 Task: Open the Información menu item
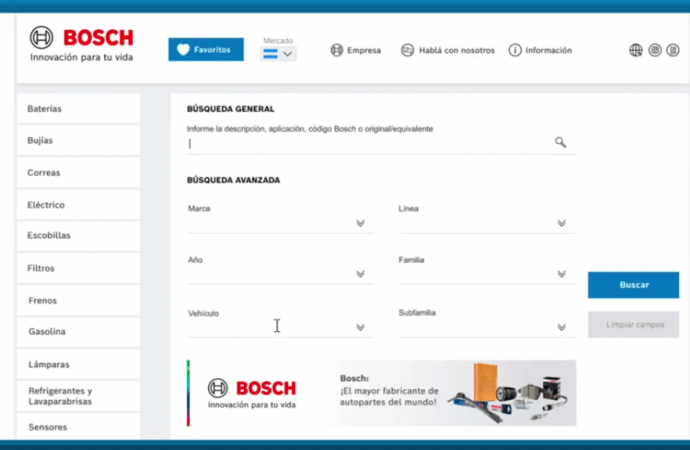point(540,50)
